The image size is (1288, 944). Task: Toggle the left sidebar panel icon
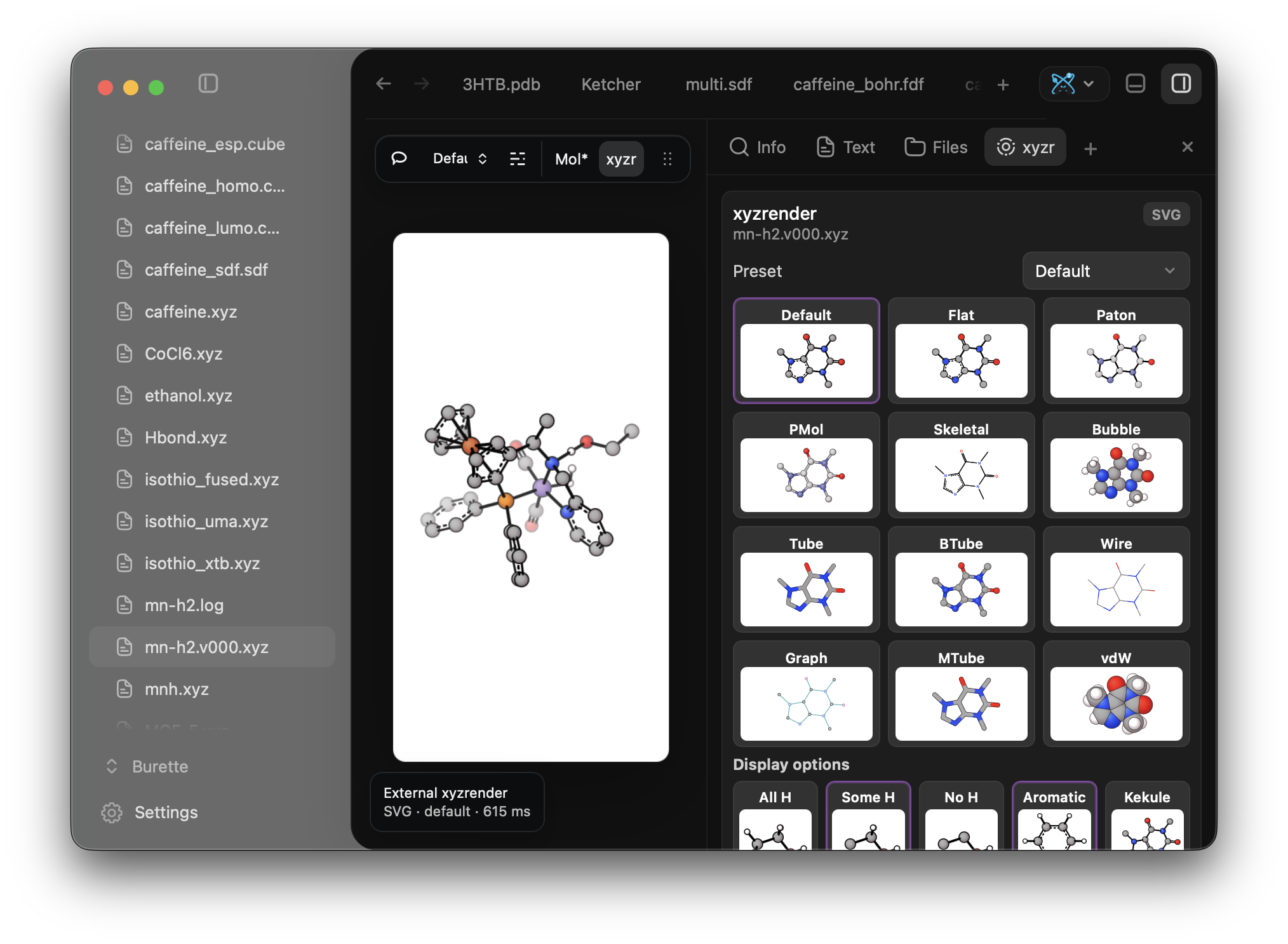point(208,84)
